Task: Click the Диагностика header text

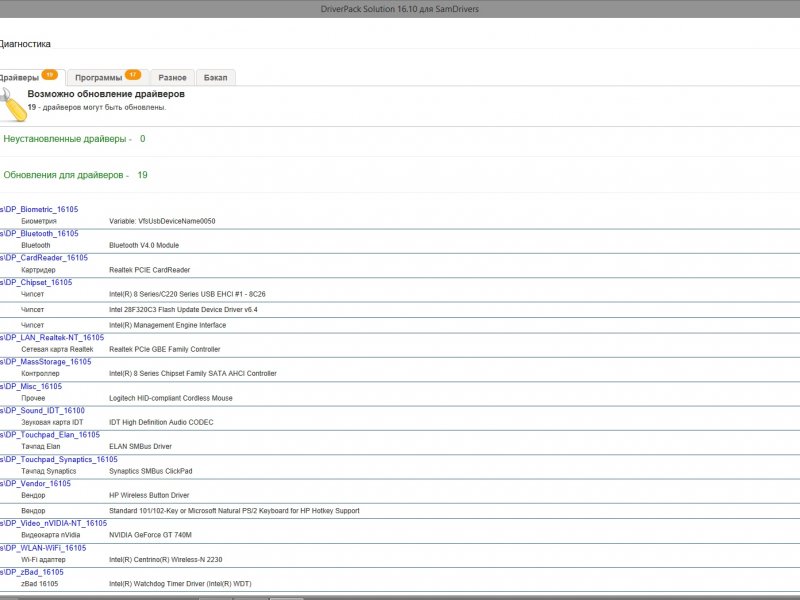Action: (25, 44)
